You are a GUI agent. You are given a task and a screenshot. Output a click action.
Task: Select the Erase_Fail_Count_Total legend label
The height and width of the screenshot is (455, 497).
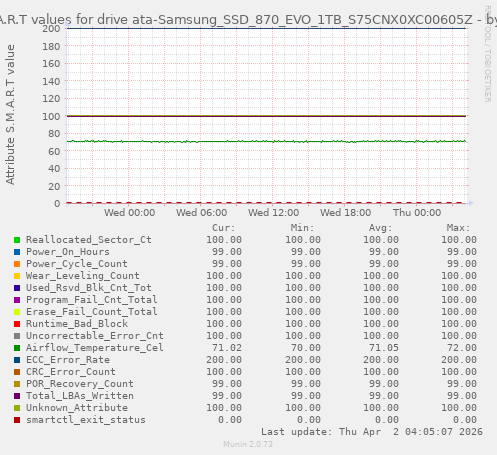click(x=92, y=312)
